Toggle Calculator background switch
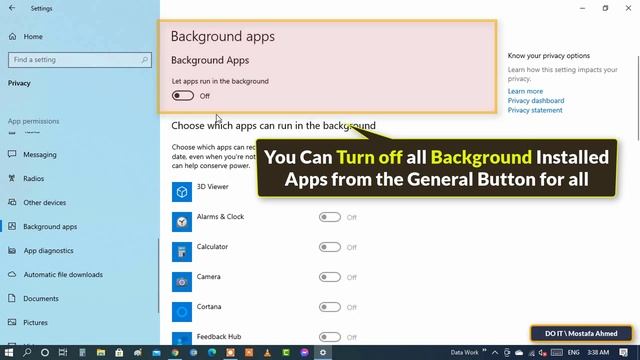Viewport: 640px width, 360px height. point(330,247)
